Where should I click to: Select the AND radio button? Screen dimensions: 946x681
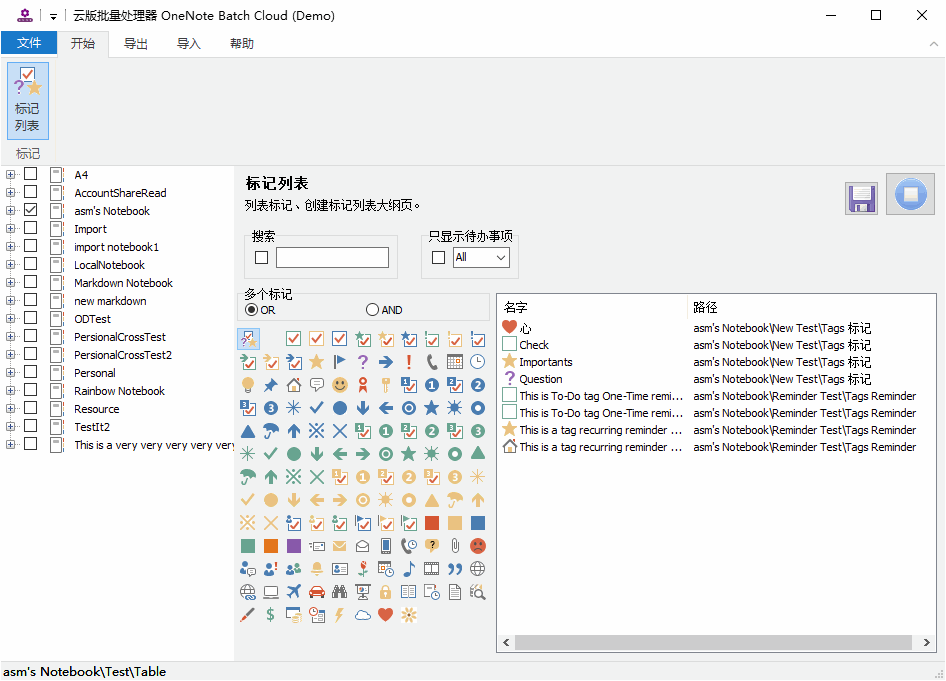(372, 309)
